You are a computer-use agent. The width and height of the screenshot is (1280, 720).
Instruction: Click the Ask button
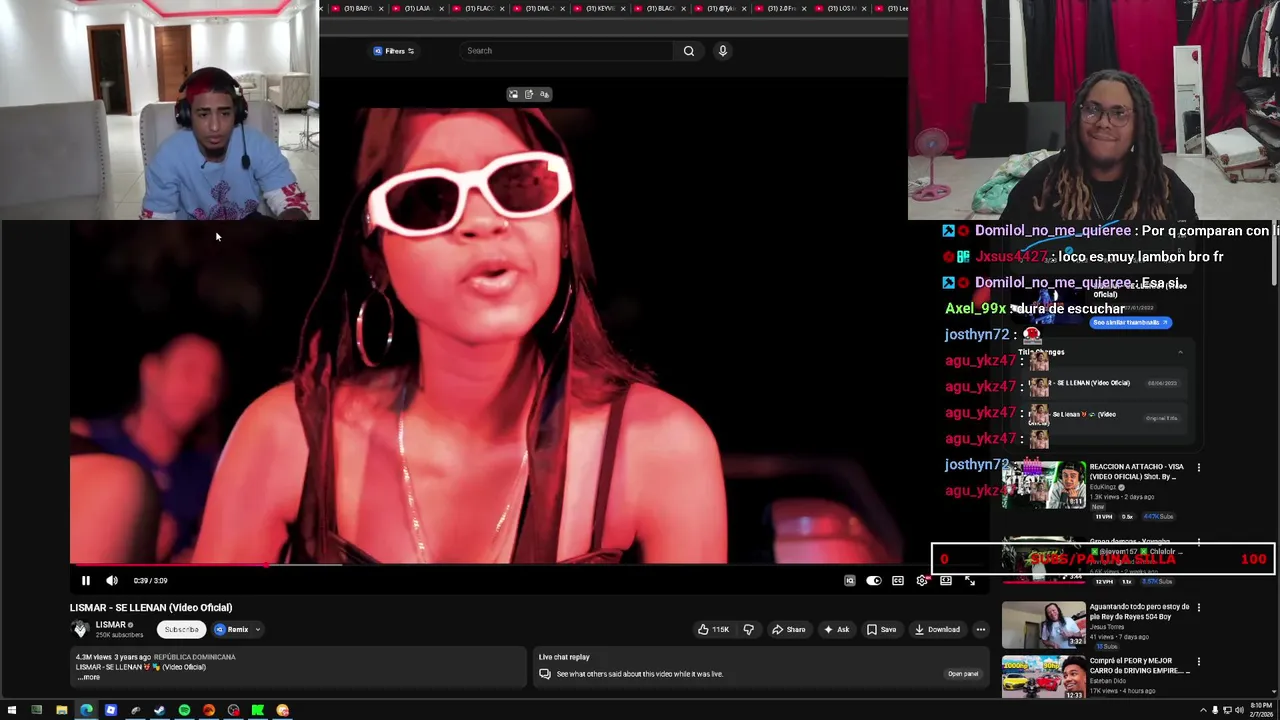(x=836, y=629)
